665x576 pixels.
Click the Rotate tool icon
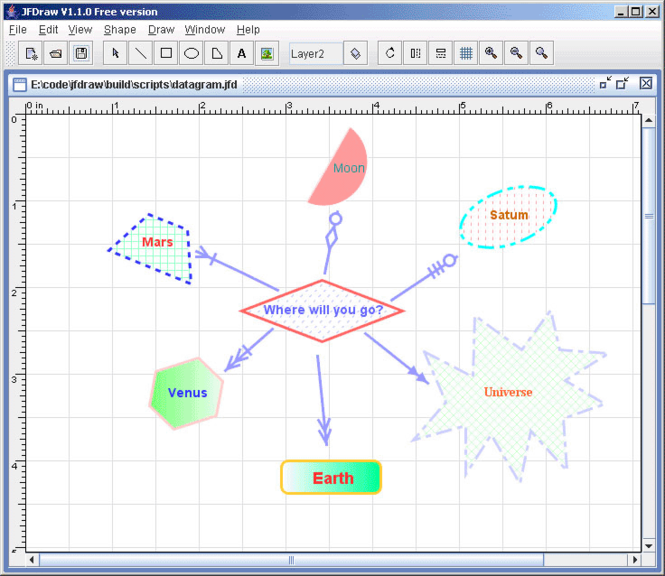coord(390,53)
